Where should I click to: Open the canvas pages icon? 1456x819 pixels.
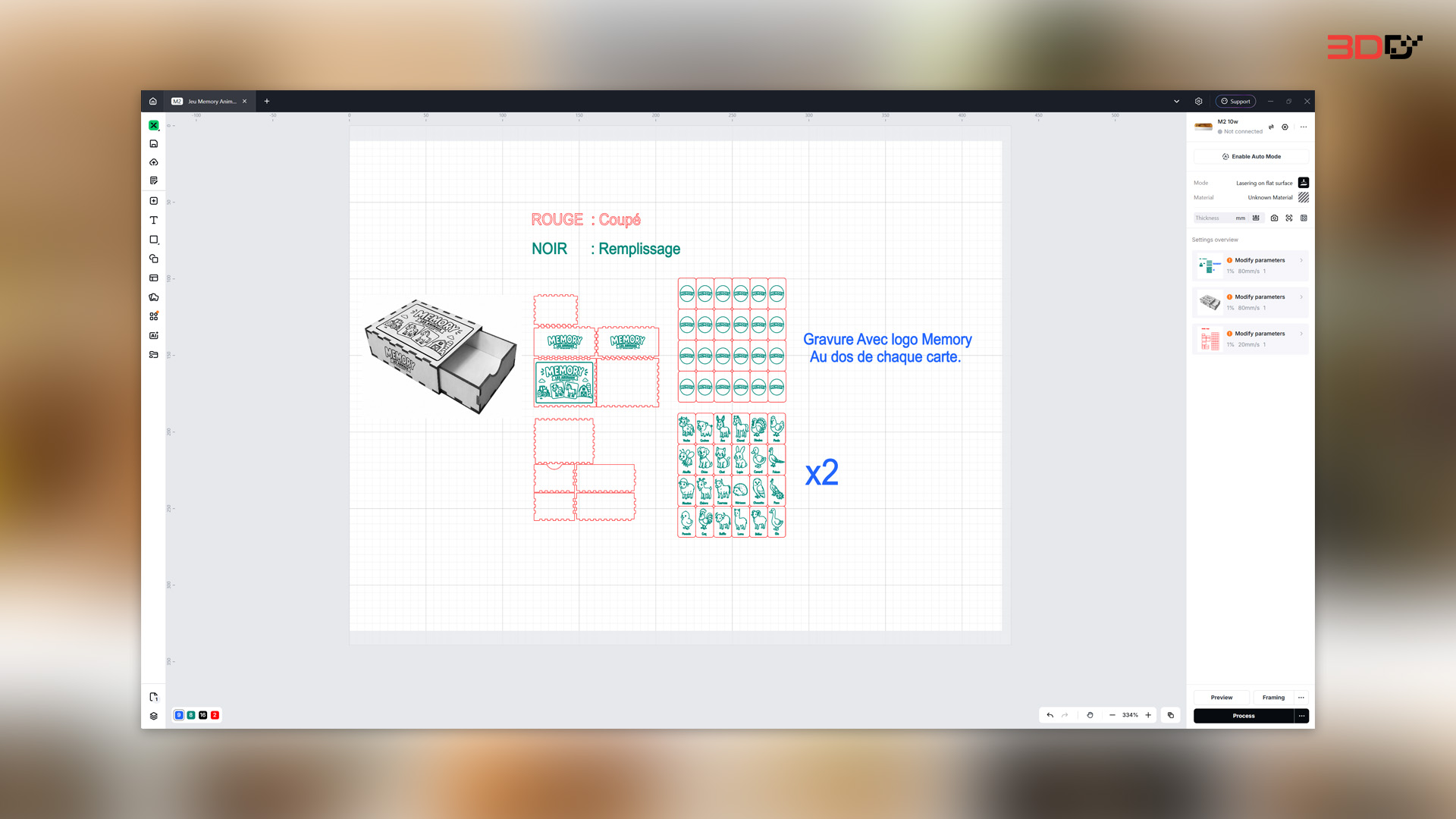tap(154, 698)
